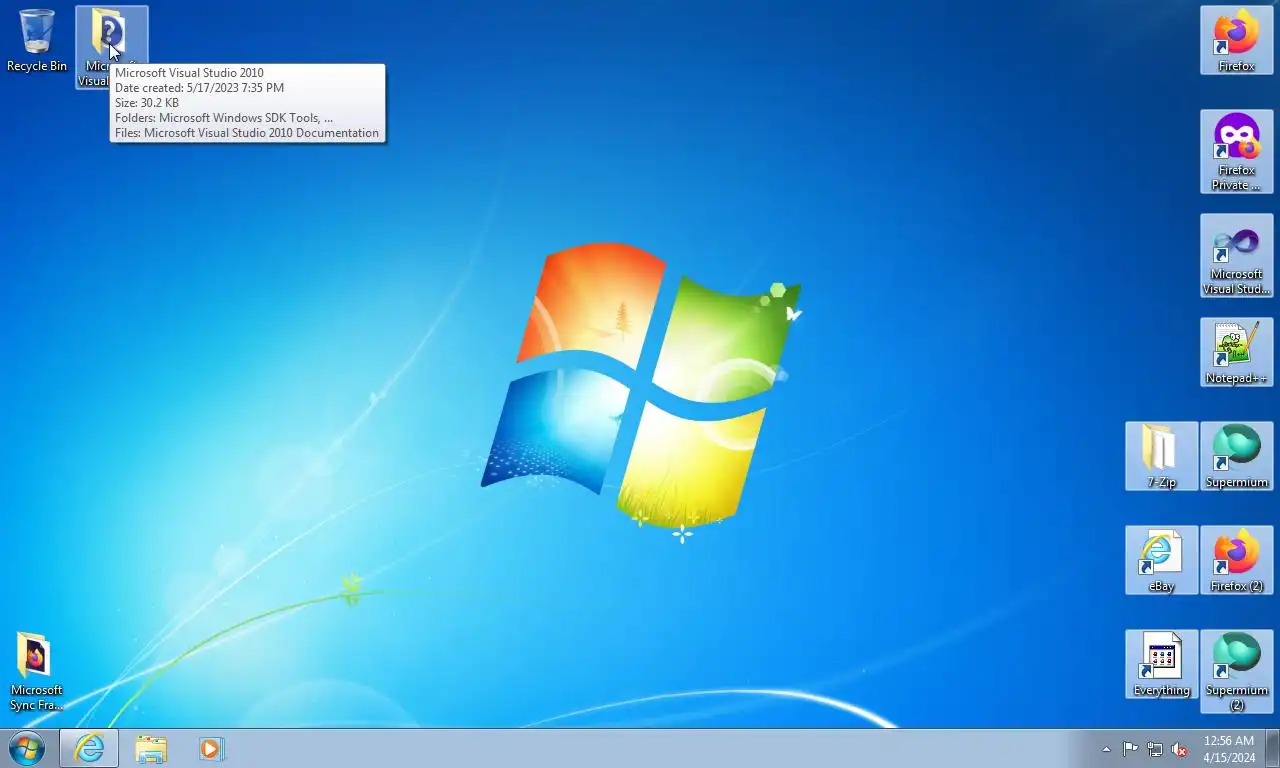1280x768 pixels.
Task: Select the Firefox desktop shortcut
Action: click(1237, 40)
